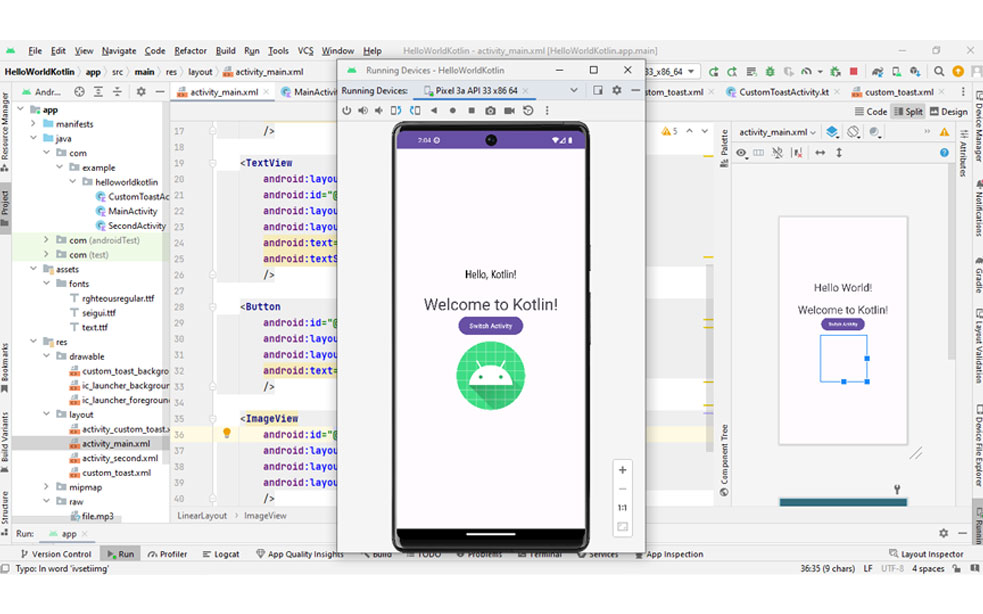Switch editor to Design view
The width and height of the screenshot is (983, 614).
point(949,112)
